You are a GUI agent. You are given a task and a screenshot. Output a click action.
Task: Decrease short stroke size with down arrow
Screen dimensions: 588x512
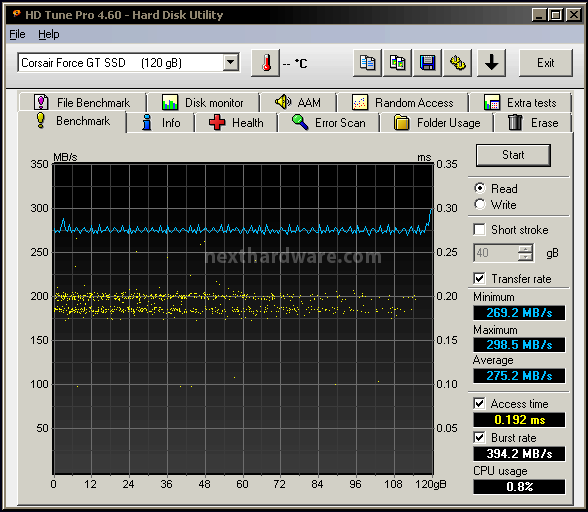525,257
